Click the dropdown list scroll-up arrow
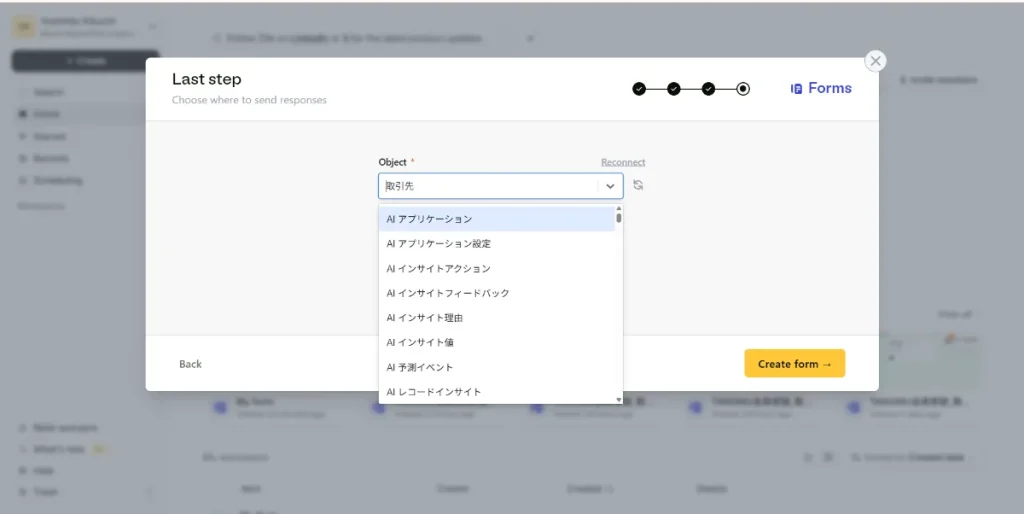This screenshot has width=1024, height=514. click(618, 209)
